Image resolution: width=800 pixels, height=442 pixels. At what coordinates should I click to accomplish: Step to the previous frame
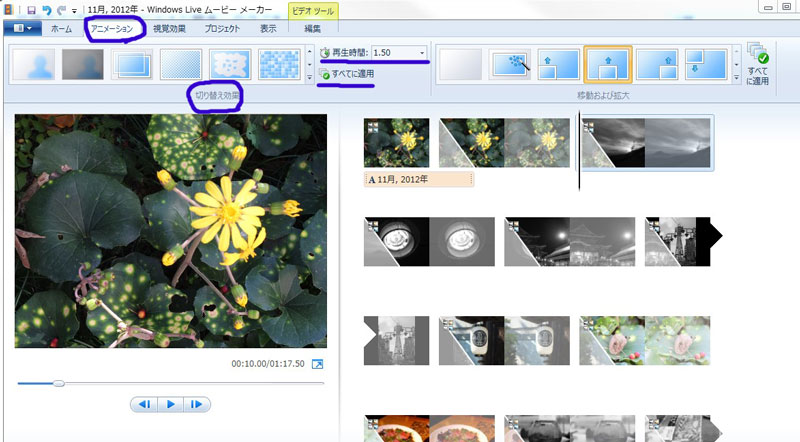(x=145, y=404)
